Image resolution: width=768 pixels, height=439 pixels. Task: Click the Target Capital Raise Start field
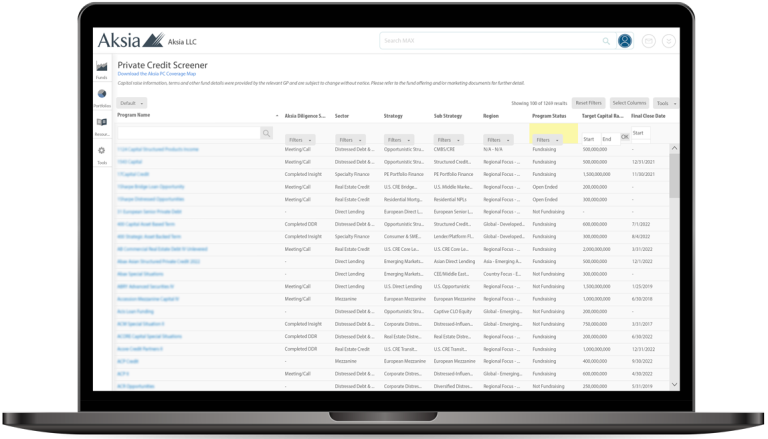coord(589,139)
